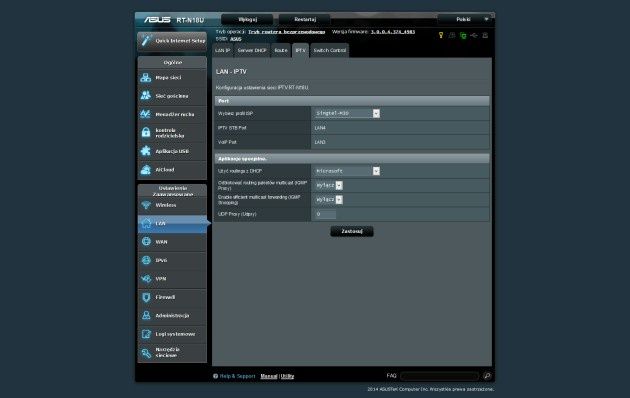Viewport: 630px width, 398px height.
Task: Open the Wireless menu item
Action: pos(172,205)
